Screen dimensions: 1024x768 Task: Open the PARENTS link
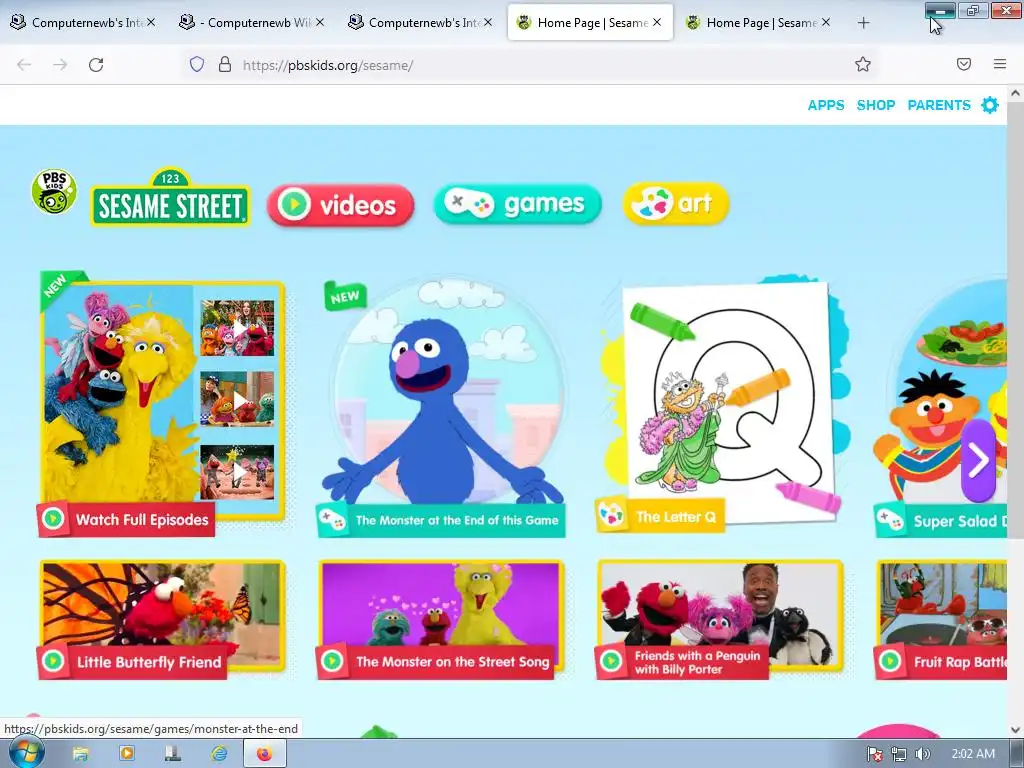point(938,105)
